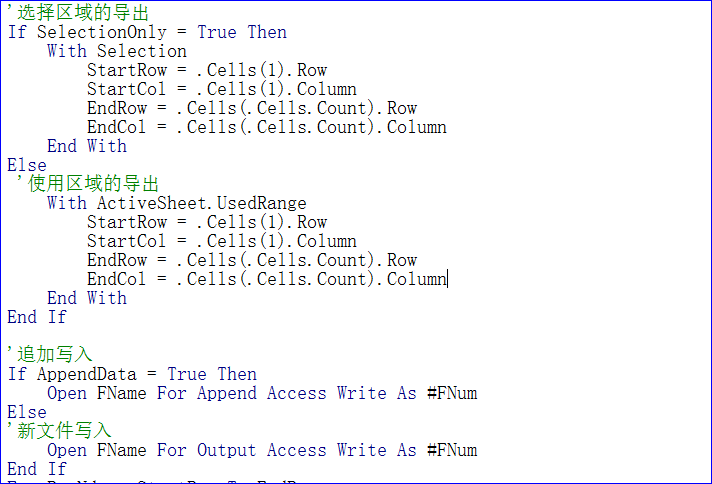This screenshot has width=712, height=484.
Task: Click the word Output in Open statement
Action: coord(227,450)
